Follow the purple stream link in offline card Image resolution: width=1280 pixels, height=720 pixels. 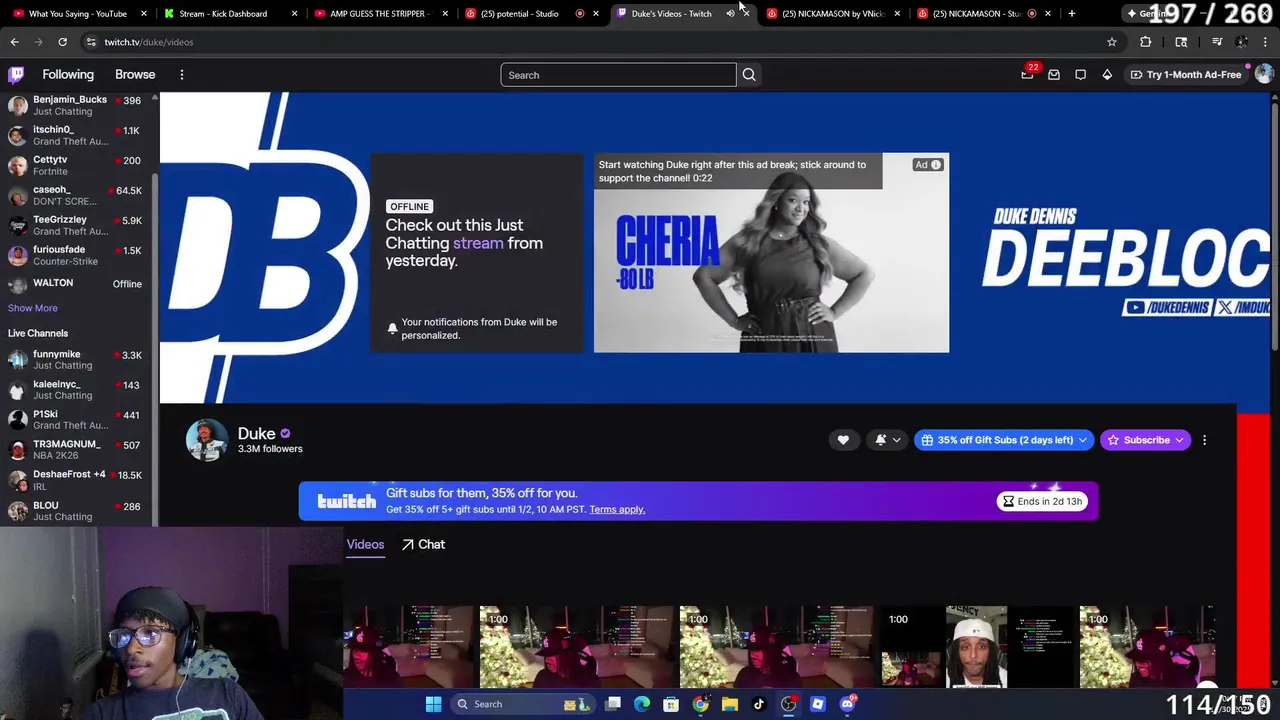[x=478, y=243]
